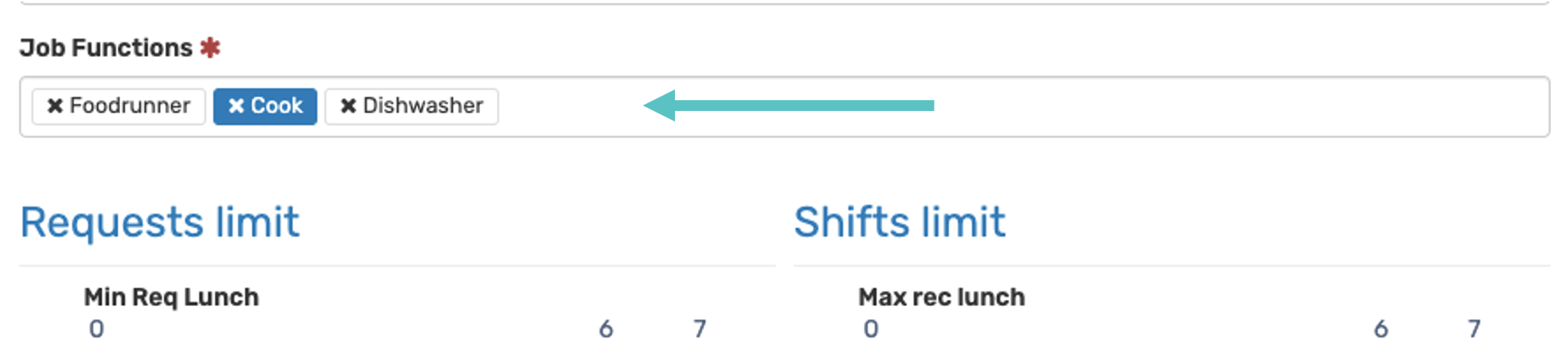Open the Requests limit section heading
Viewport: 1568px width, 346px height.
tap(159, 223)
